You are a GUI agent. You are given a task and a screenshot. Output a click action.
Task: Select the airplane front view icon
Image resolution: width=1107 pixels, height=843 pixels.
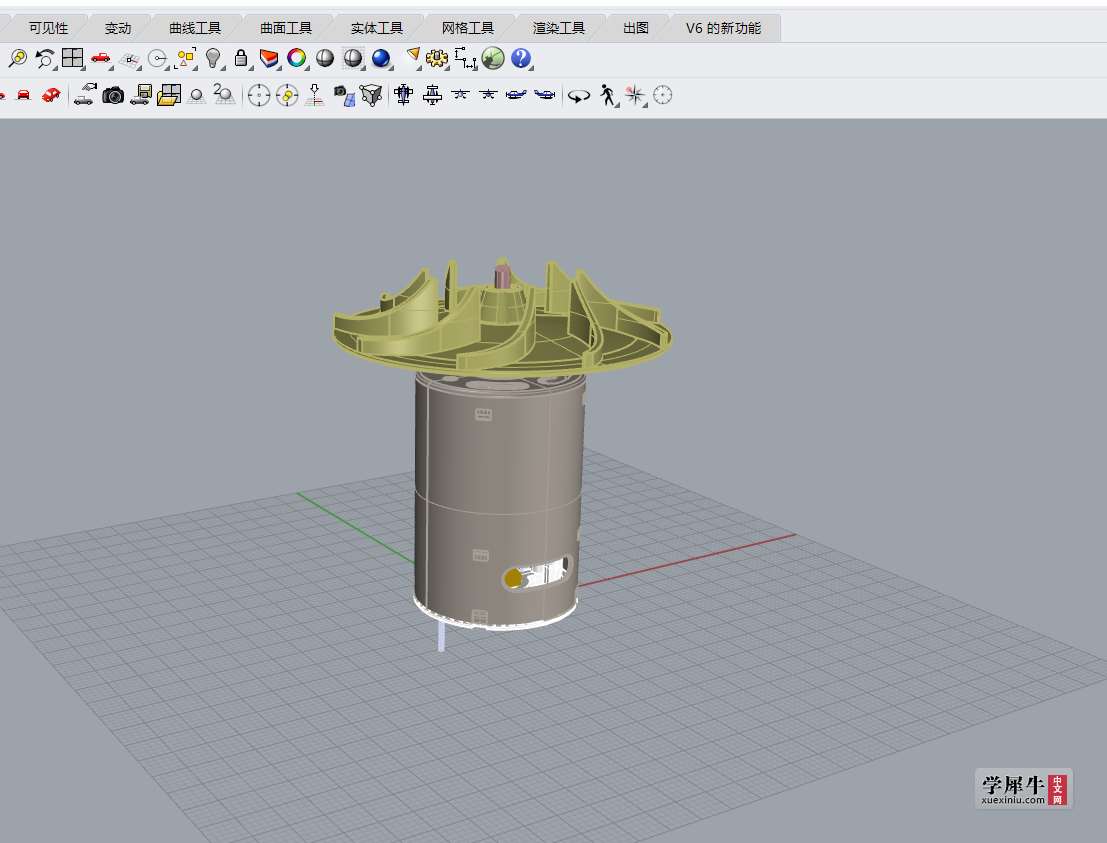pyautogui.click(x=460, y=94)
